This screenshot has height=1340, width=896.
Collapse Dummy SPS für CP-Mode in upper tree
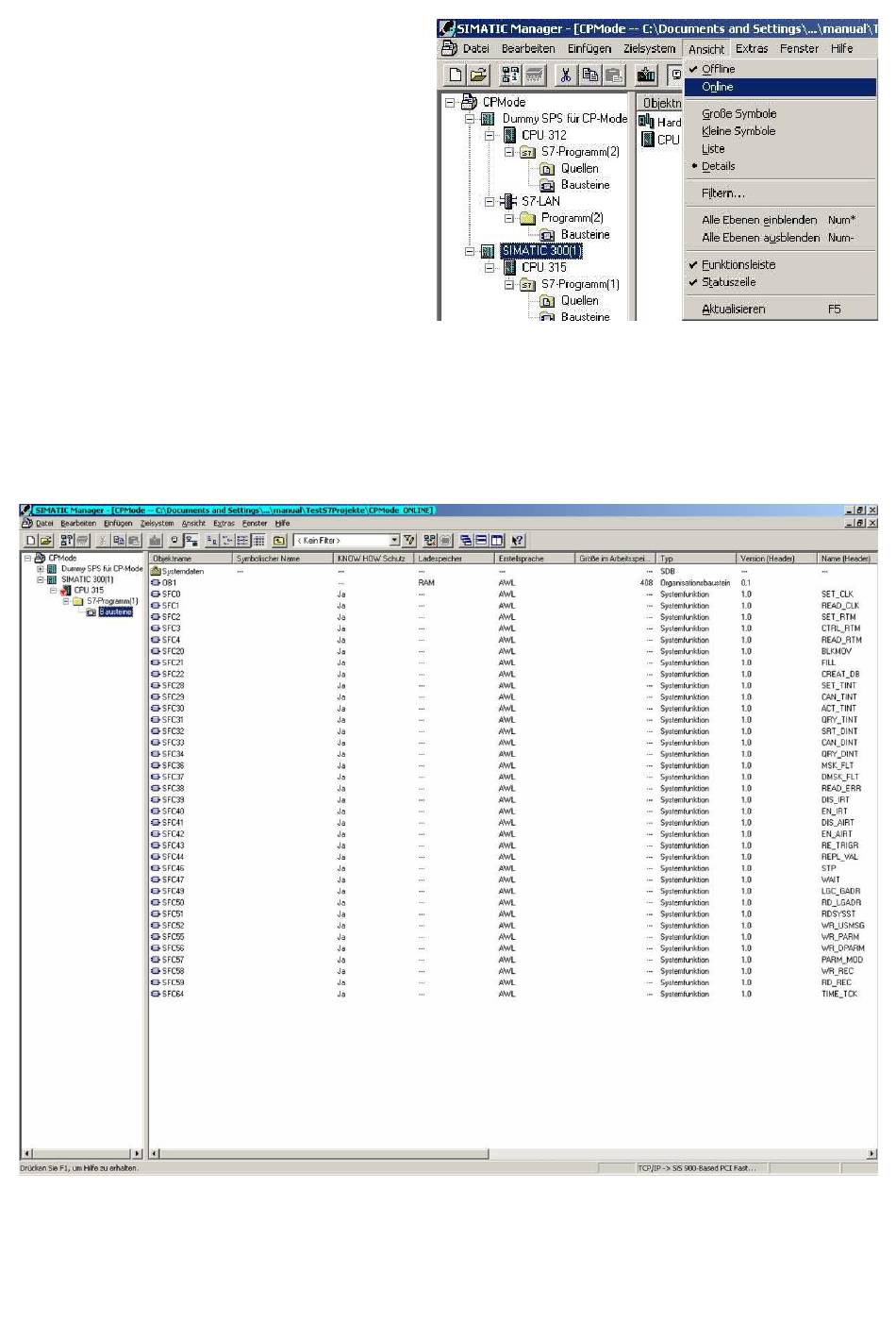(470, 119)
